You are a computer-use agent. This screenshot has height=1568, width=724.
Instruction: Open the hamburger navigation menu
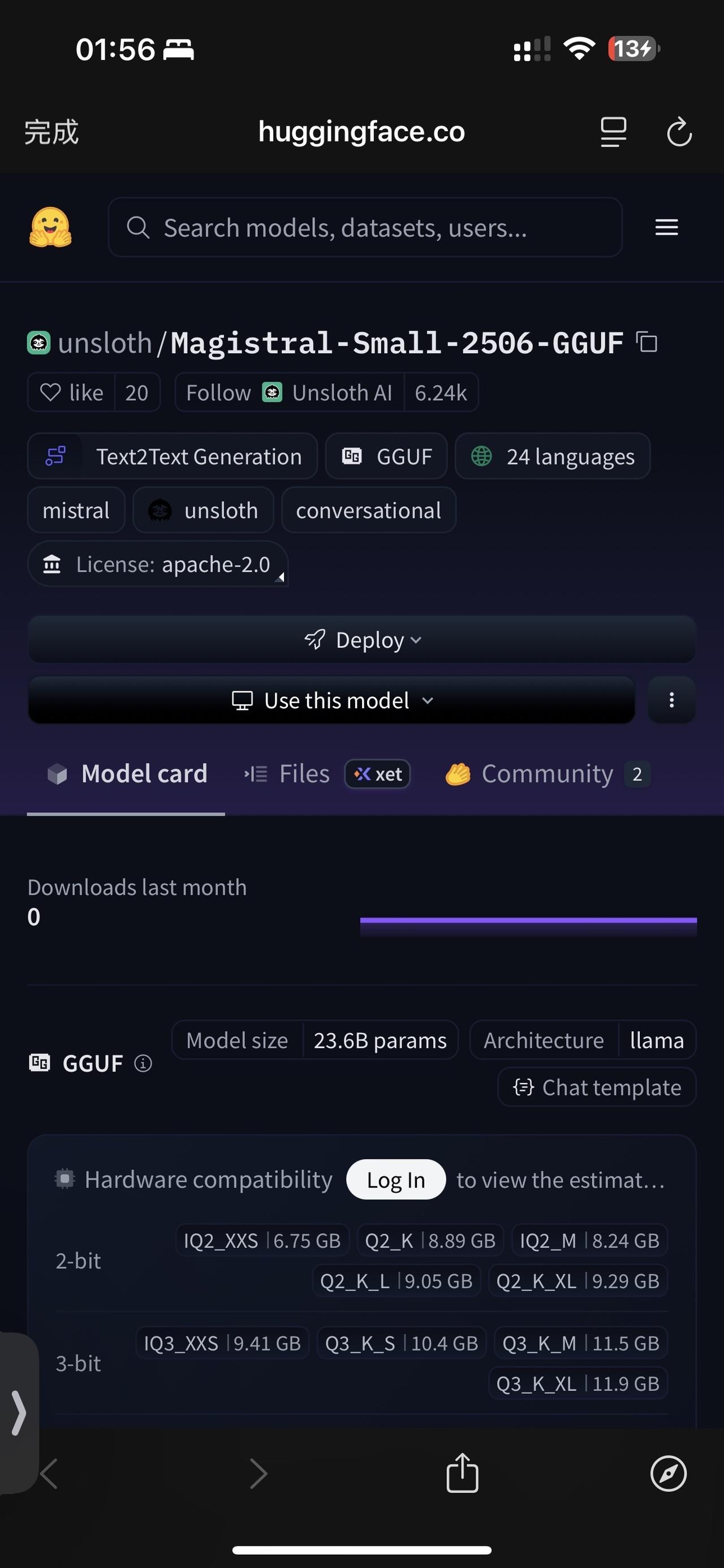pyautogui.click(x=666, y=227)
